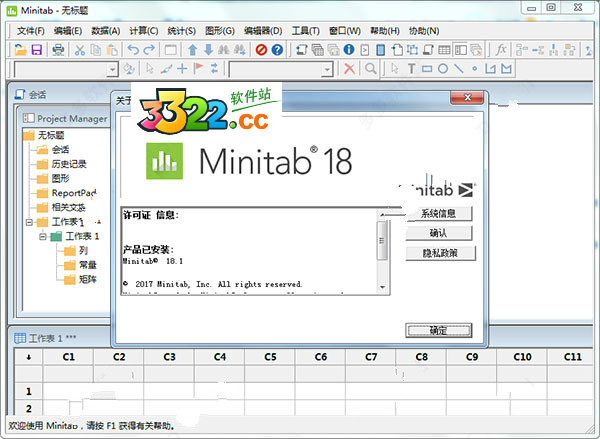Open the 图形(G) menu
This screenshot has width=600, height=439.
coord(216,31)
